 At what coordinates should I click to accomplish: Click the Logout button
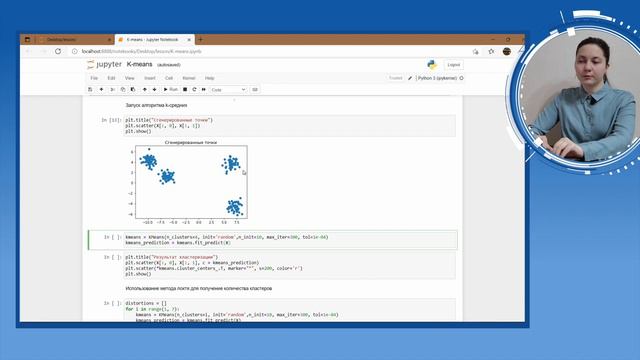click(453, 65)
